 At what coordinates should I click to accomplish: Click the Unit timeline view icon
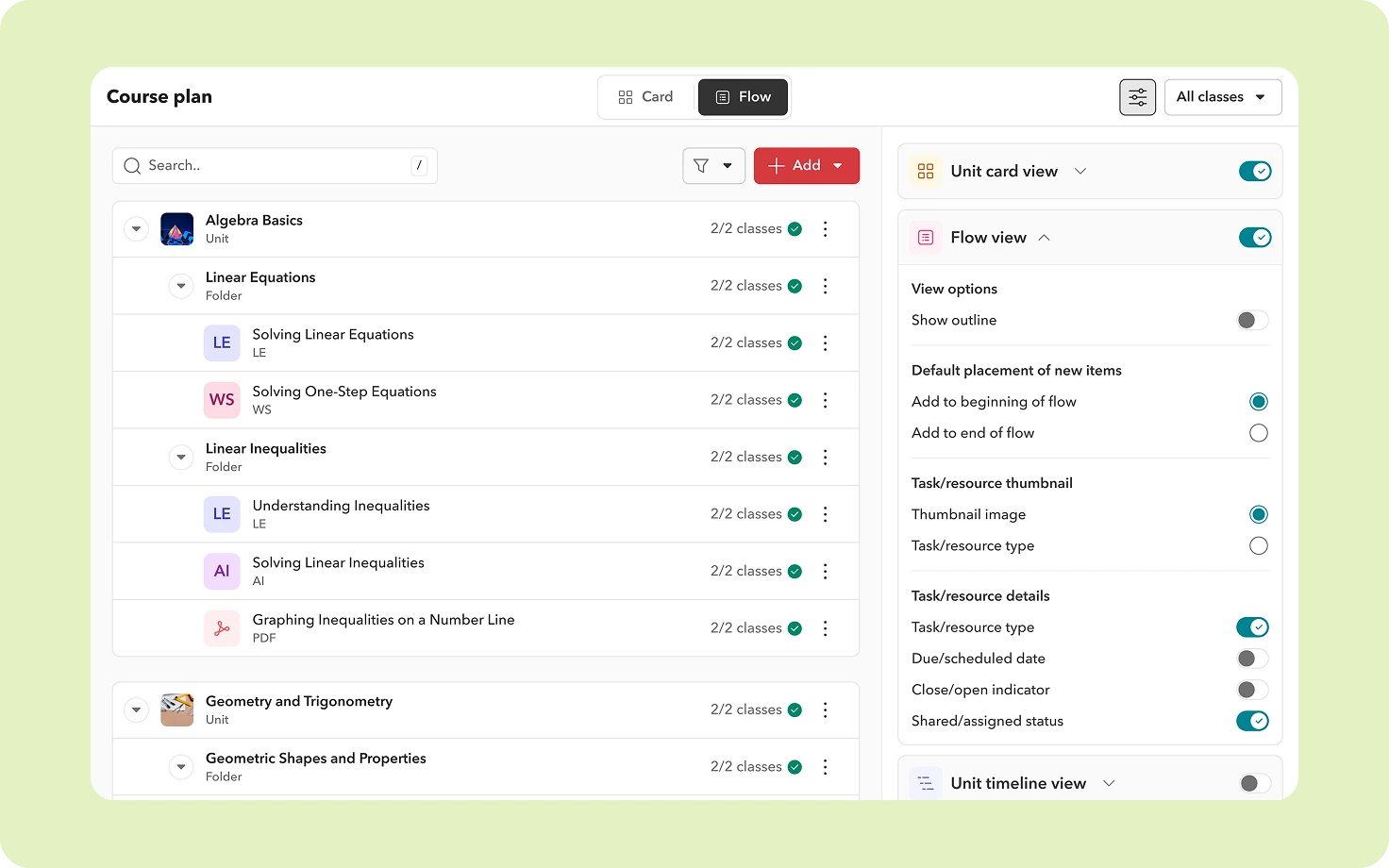(x=926, y=783)
